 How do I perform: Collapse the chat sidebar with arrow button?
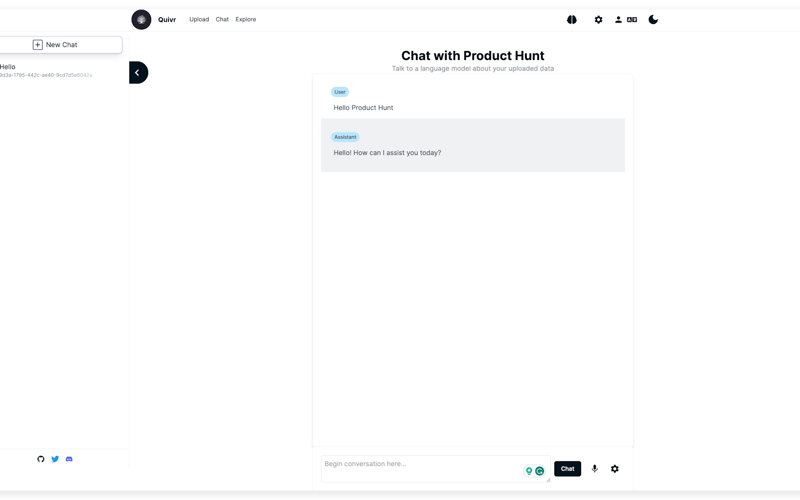pos(138,72)
